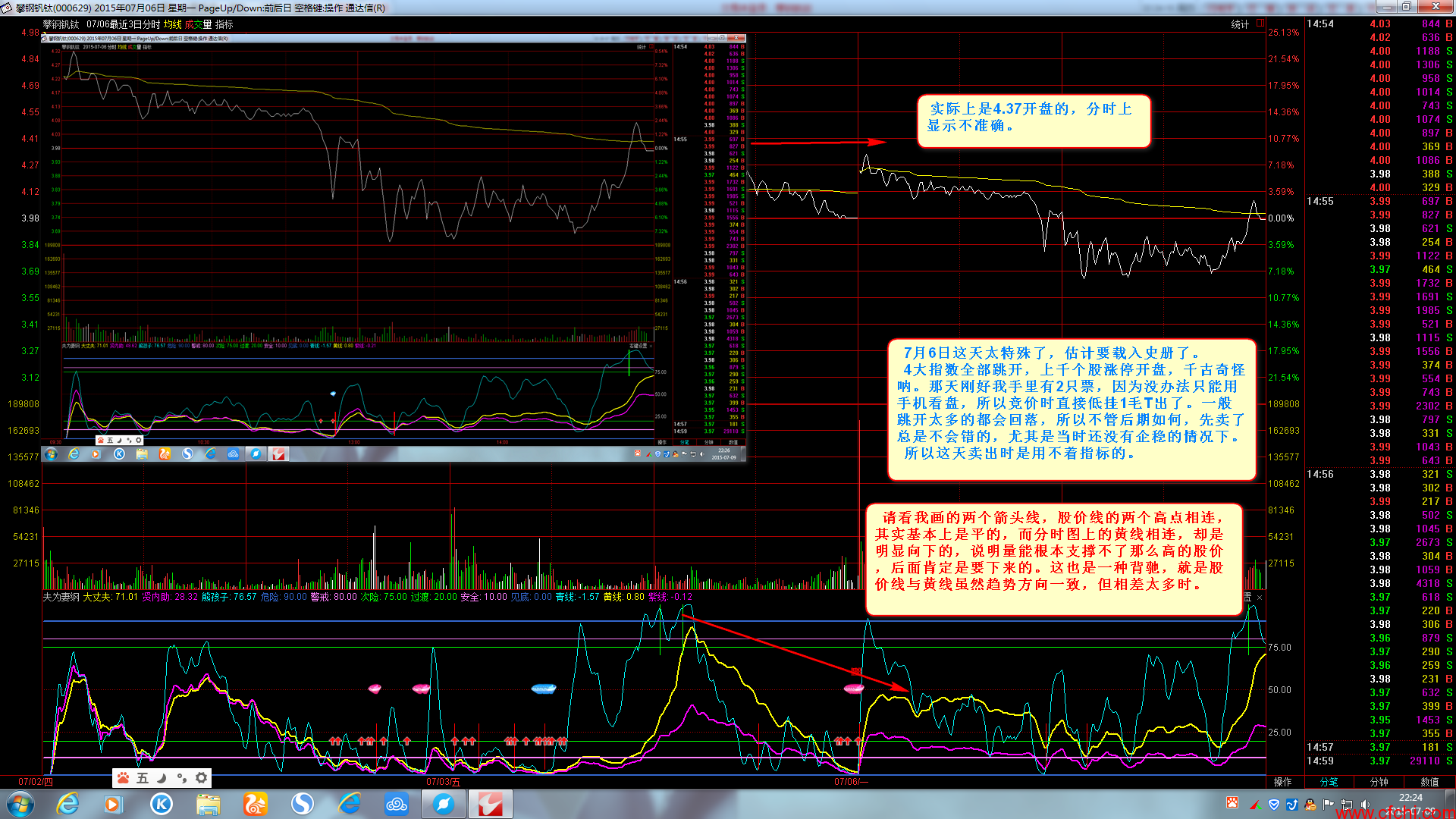Switch to the 数值 tab
The height and width of the screenshot is (819, 1456).
pos(1429,782)
